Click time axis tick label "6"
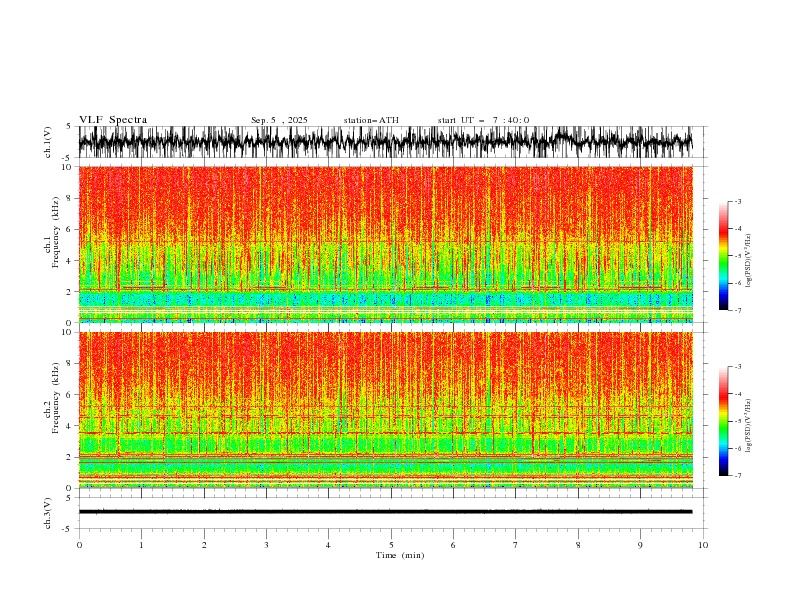The image size is (792, 612). pyautogui.click(x=453, y=545)
